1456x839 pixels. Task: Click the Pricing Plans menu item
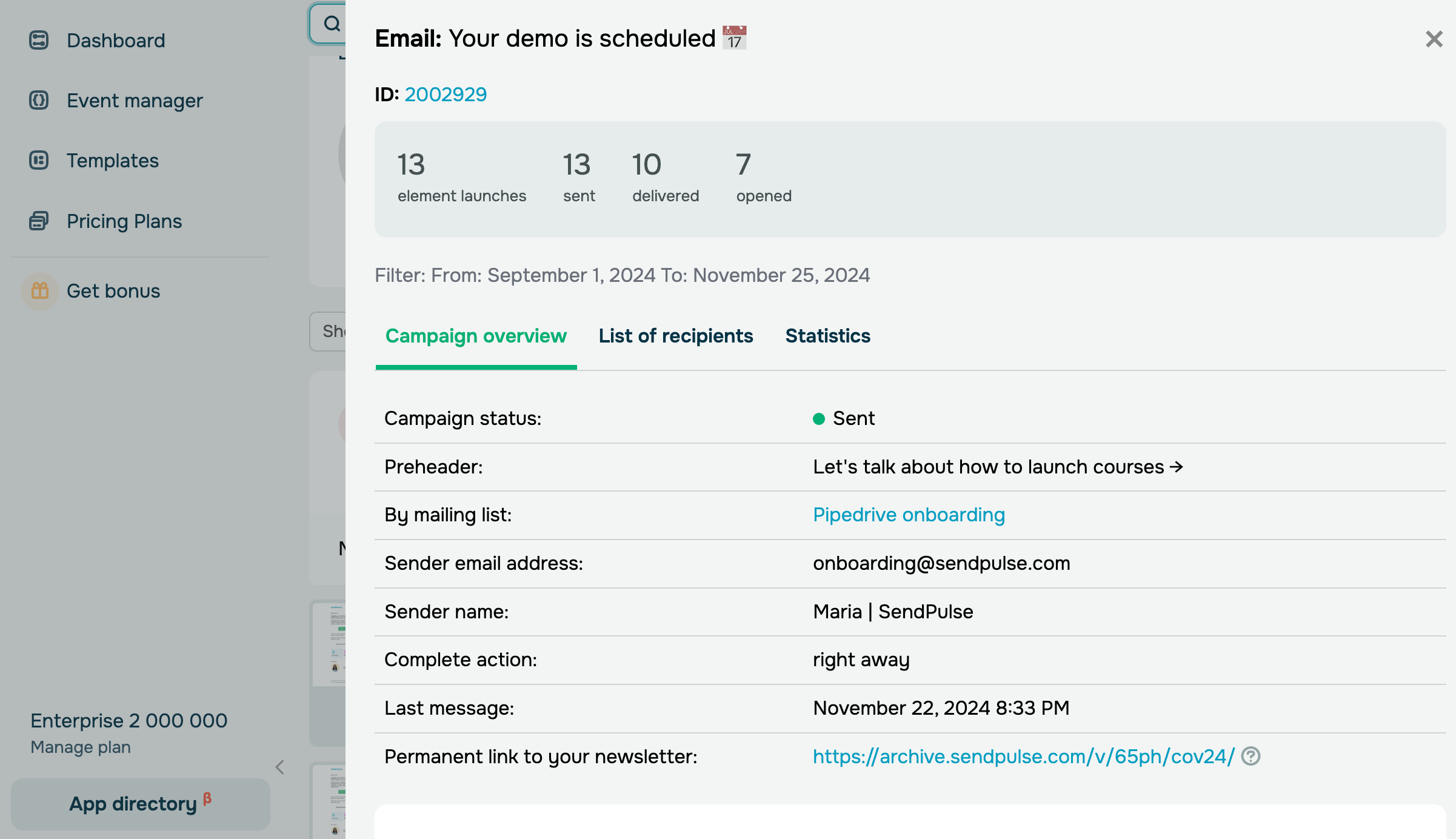pyautogui.click(x=124, y=221)
